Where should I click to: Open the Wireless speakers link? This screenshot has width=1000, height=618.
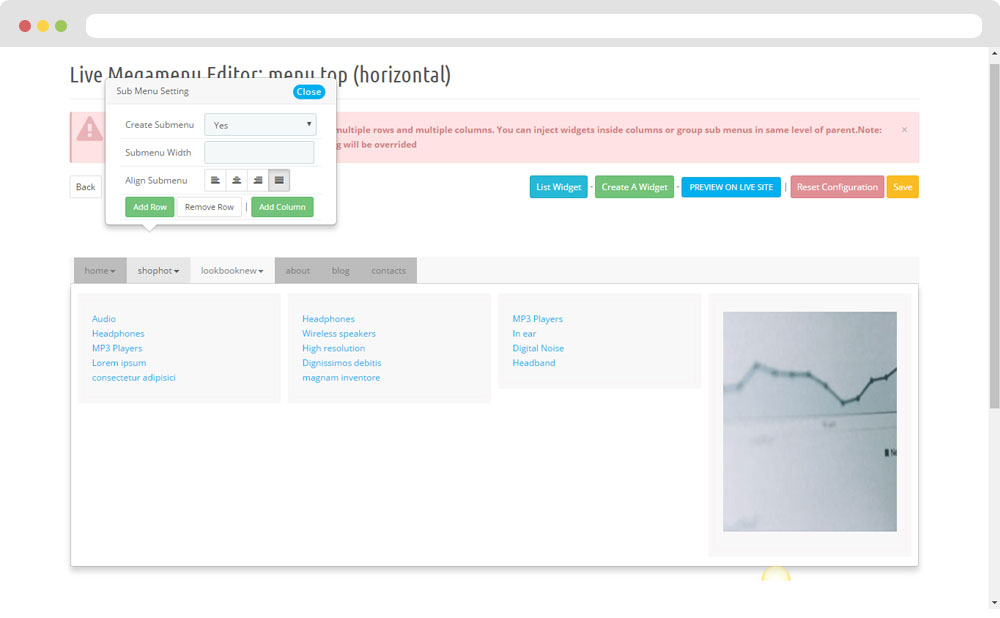(339, 334)
